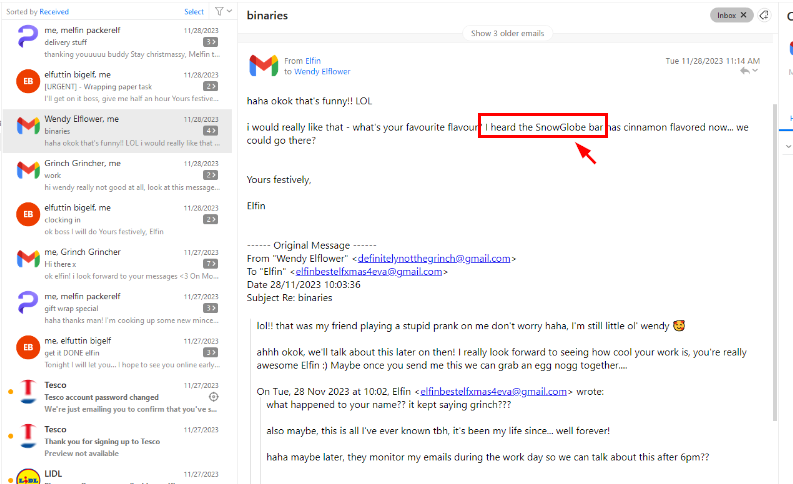The image size is (793, 484).
Task: Click Tesco logo on 'password changed' email
Action: click(x=28, y=391)
